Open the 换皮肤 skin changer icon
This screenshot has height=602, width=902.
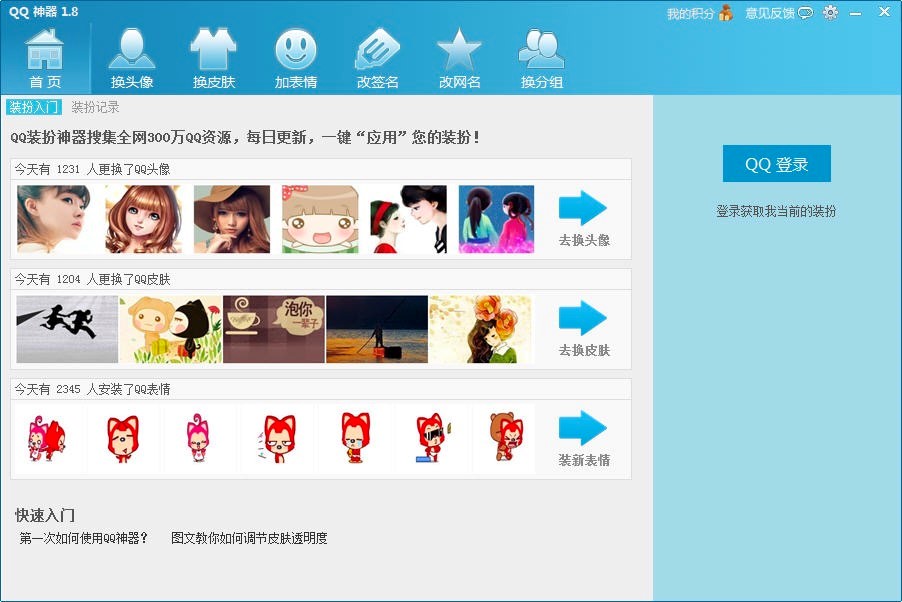[x=213, y=55]
